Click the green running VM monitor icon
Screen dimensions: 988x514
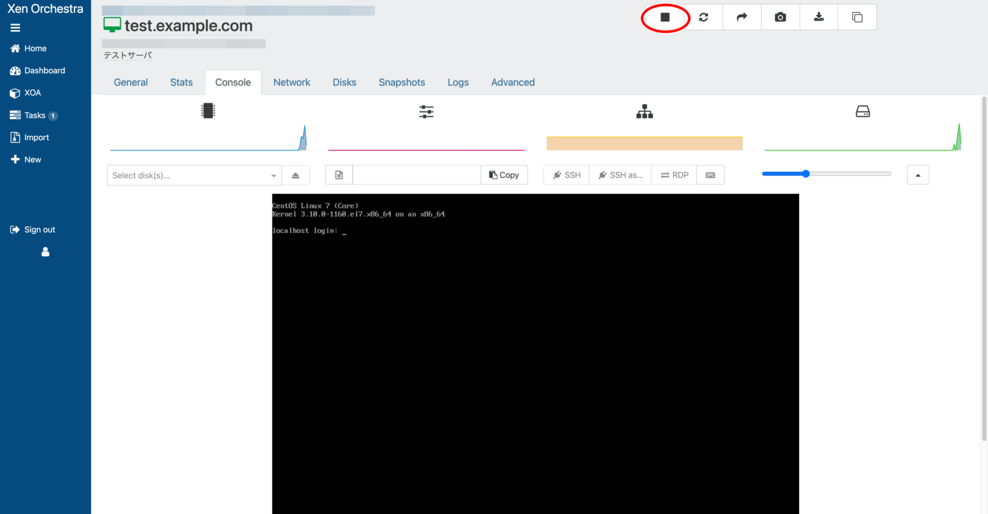[x=112, y=25]
